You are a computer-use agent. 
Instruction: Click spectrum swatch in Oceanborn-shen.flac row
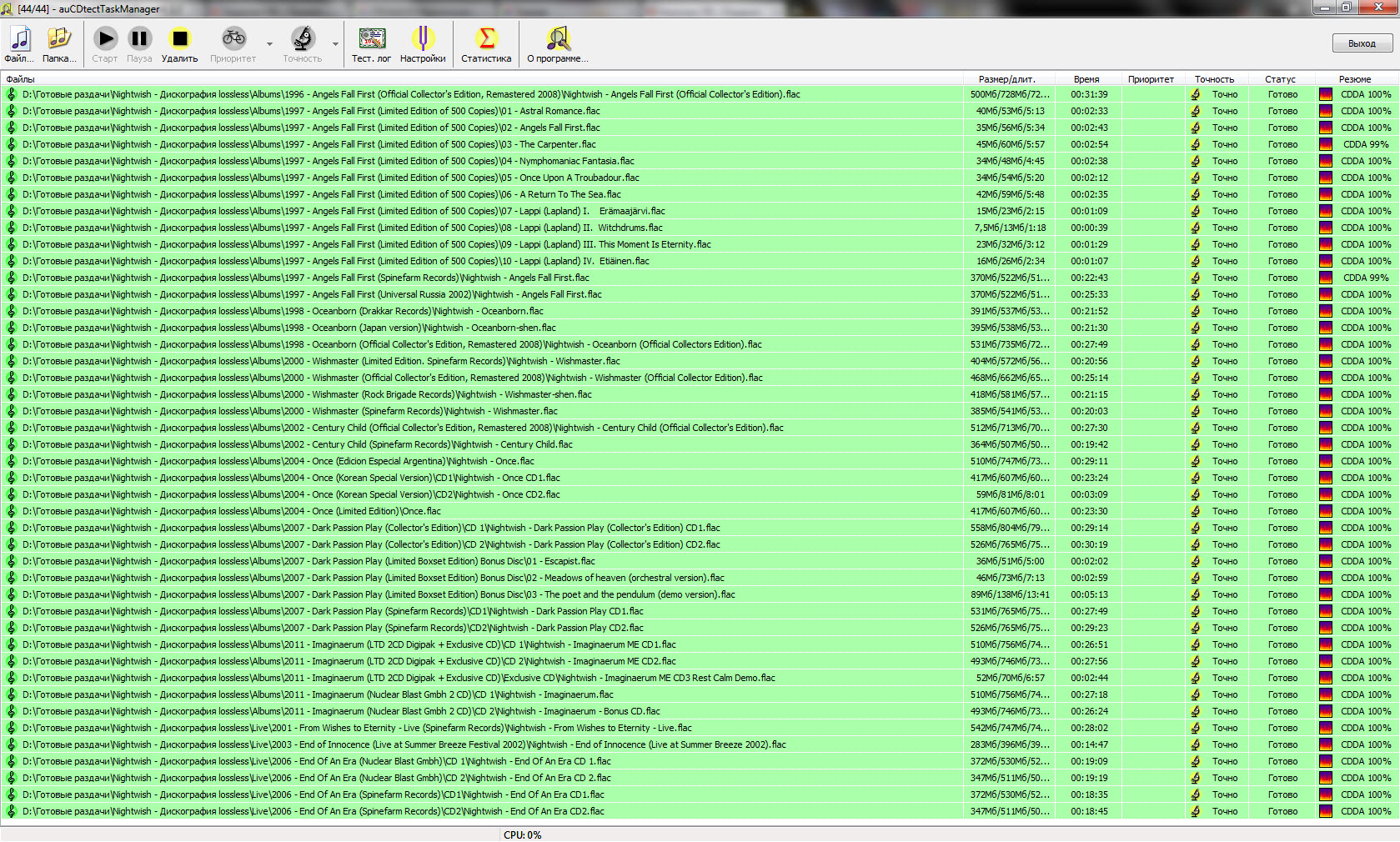pos(1326,328)
